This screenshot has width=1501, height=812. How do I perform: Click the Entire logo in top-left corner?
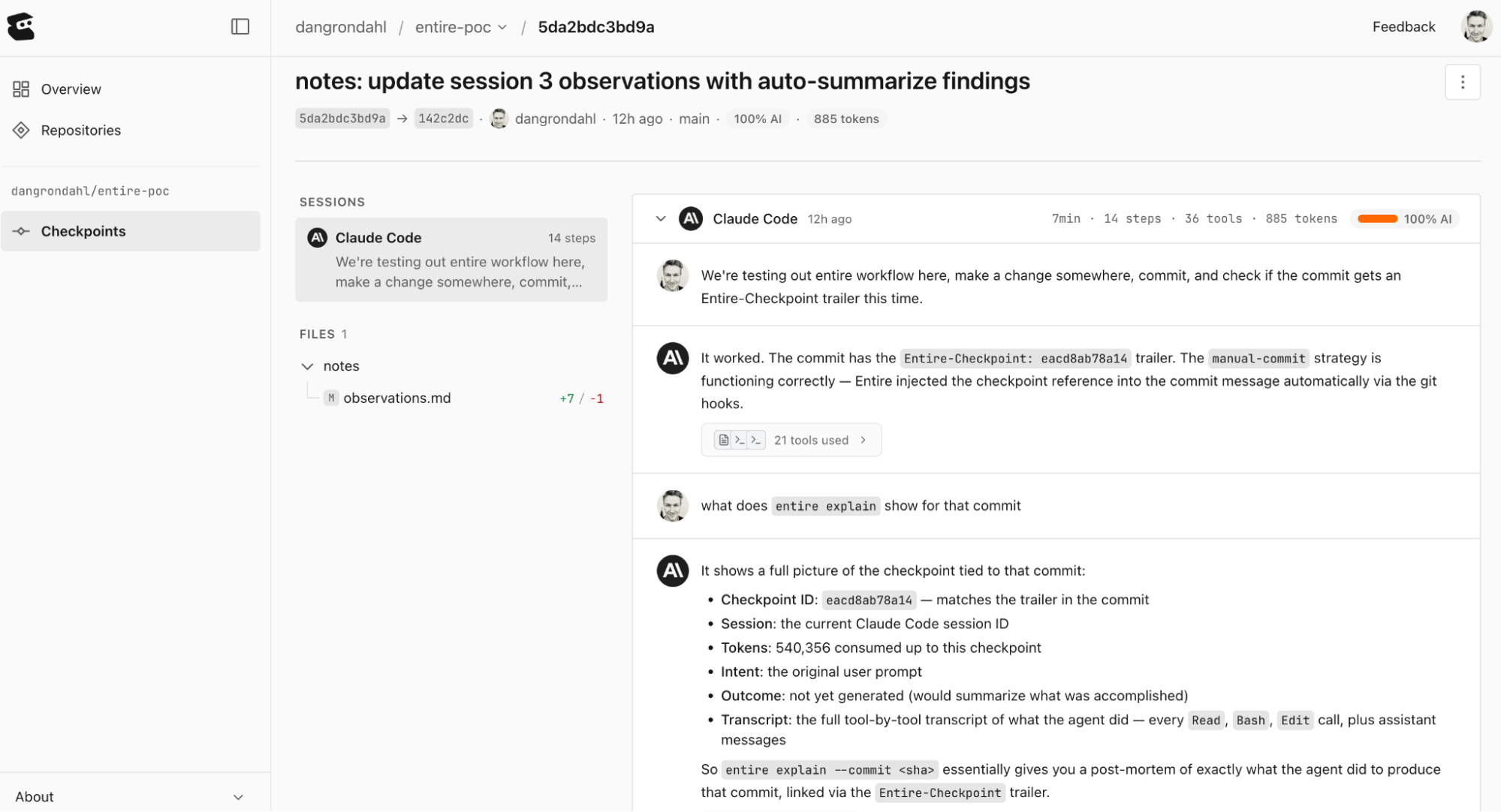coord(21,27)
